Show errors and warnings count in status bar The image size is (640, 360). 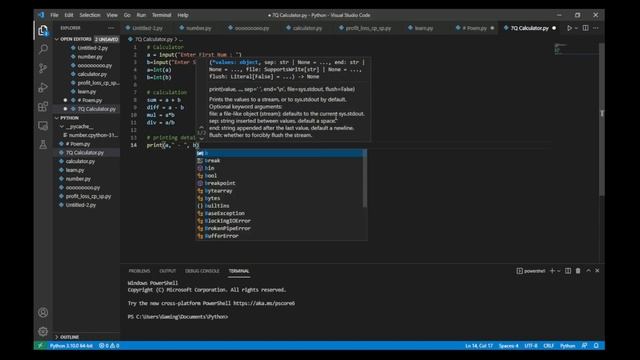[x=109, y=346]
